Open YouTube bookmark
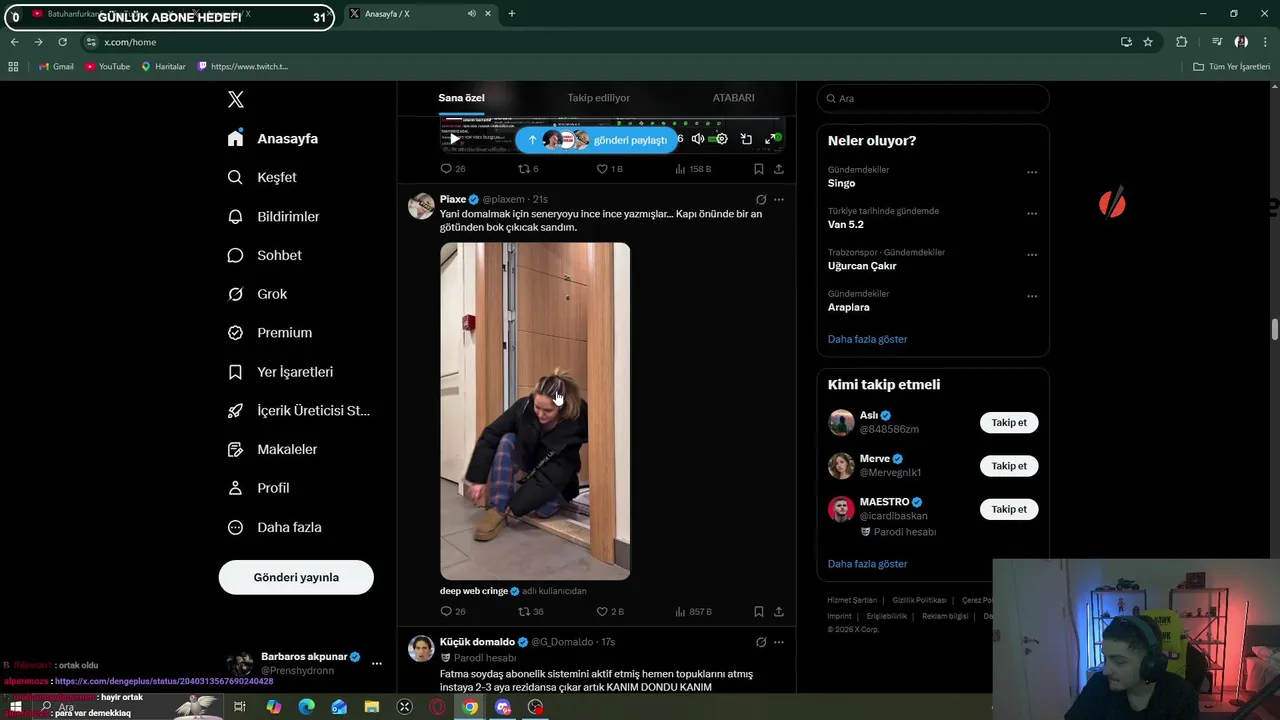Image resolution: width=1280 pixels, height=720 pixels. [x=107, y=67]
